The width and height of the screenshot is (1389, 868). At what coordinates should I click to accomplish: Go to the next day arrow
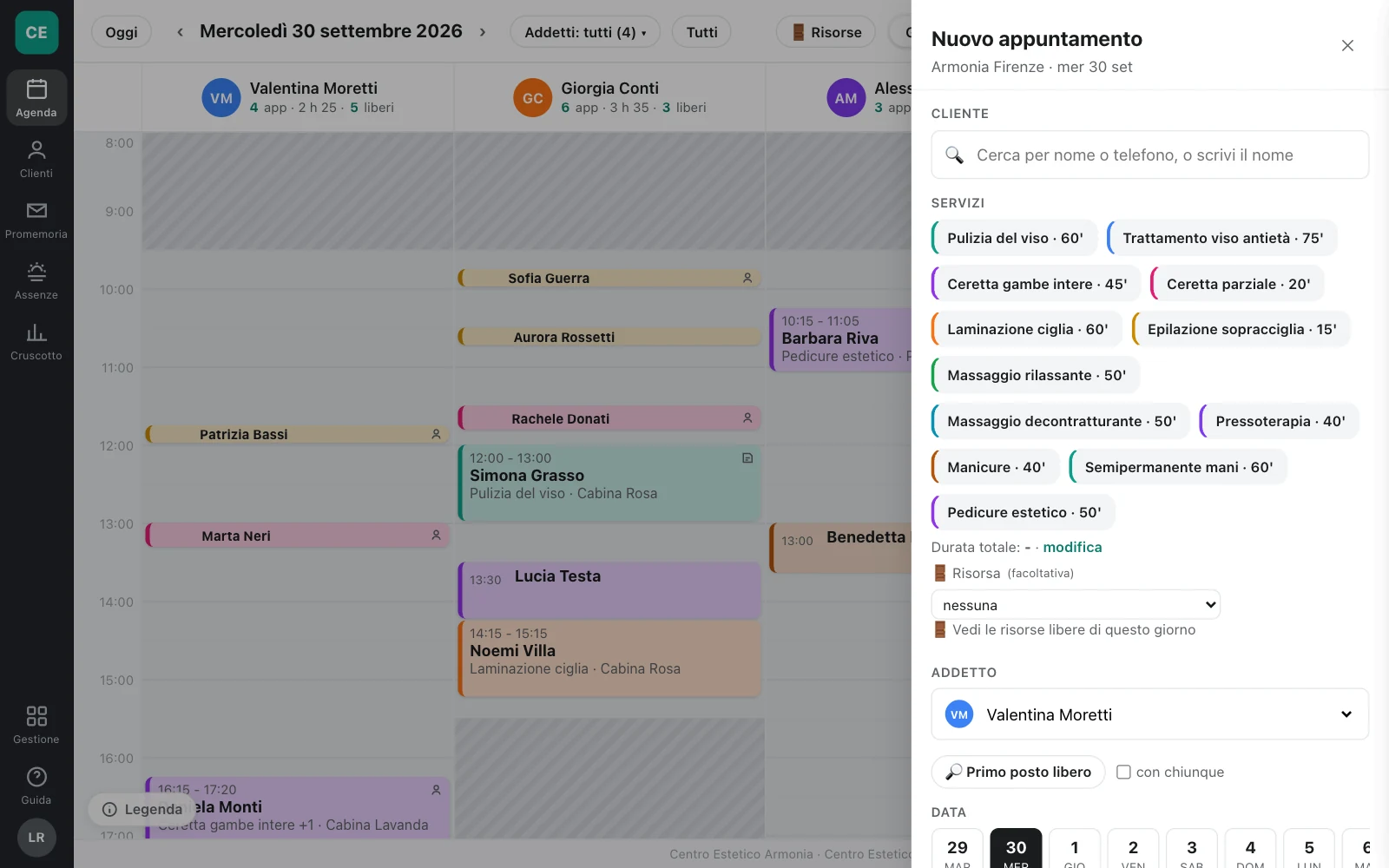(x=483, y=32)
